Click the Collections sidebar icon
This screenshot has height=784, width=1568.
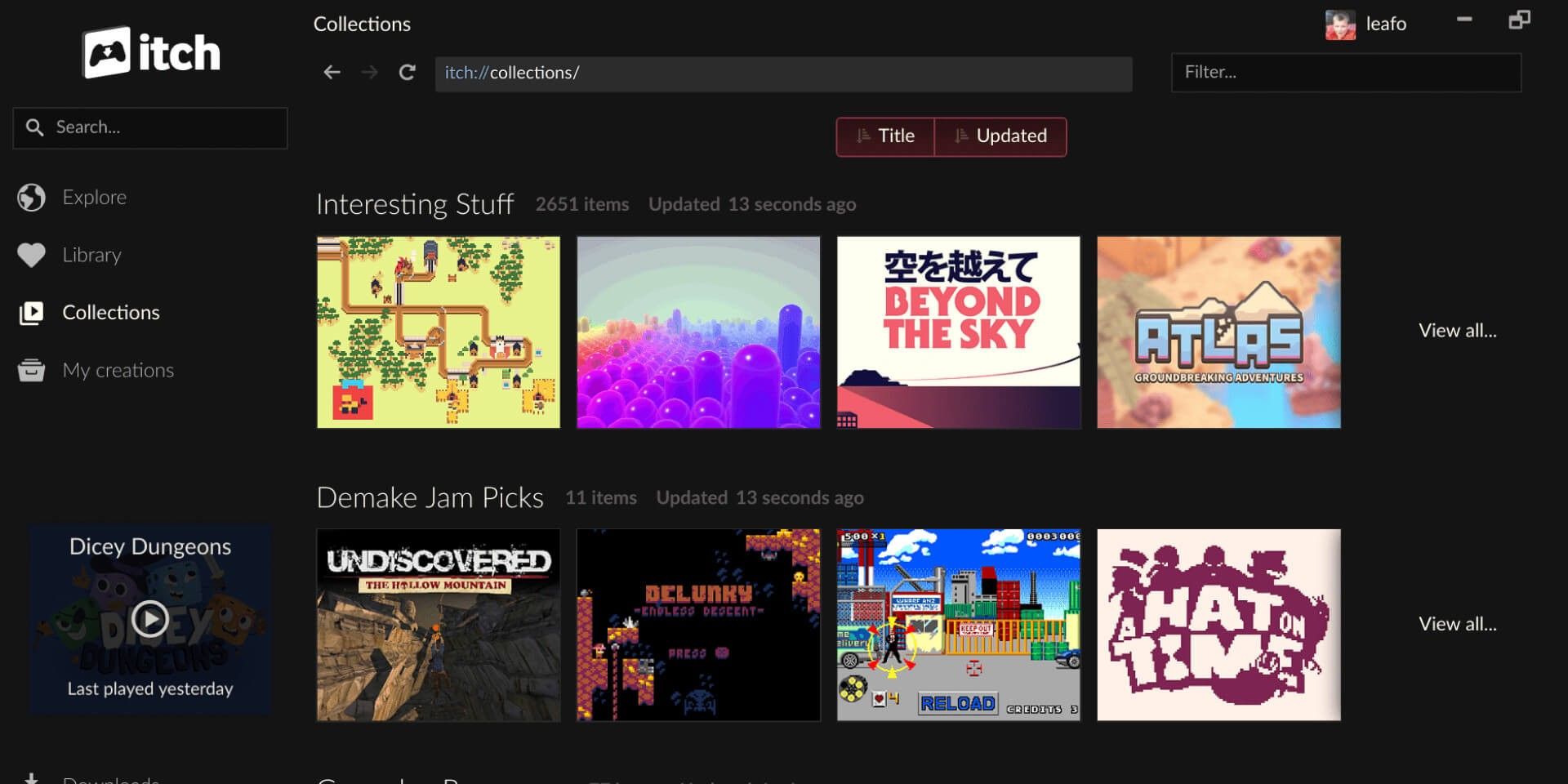coord(31,313)
